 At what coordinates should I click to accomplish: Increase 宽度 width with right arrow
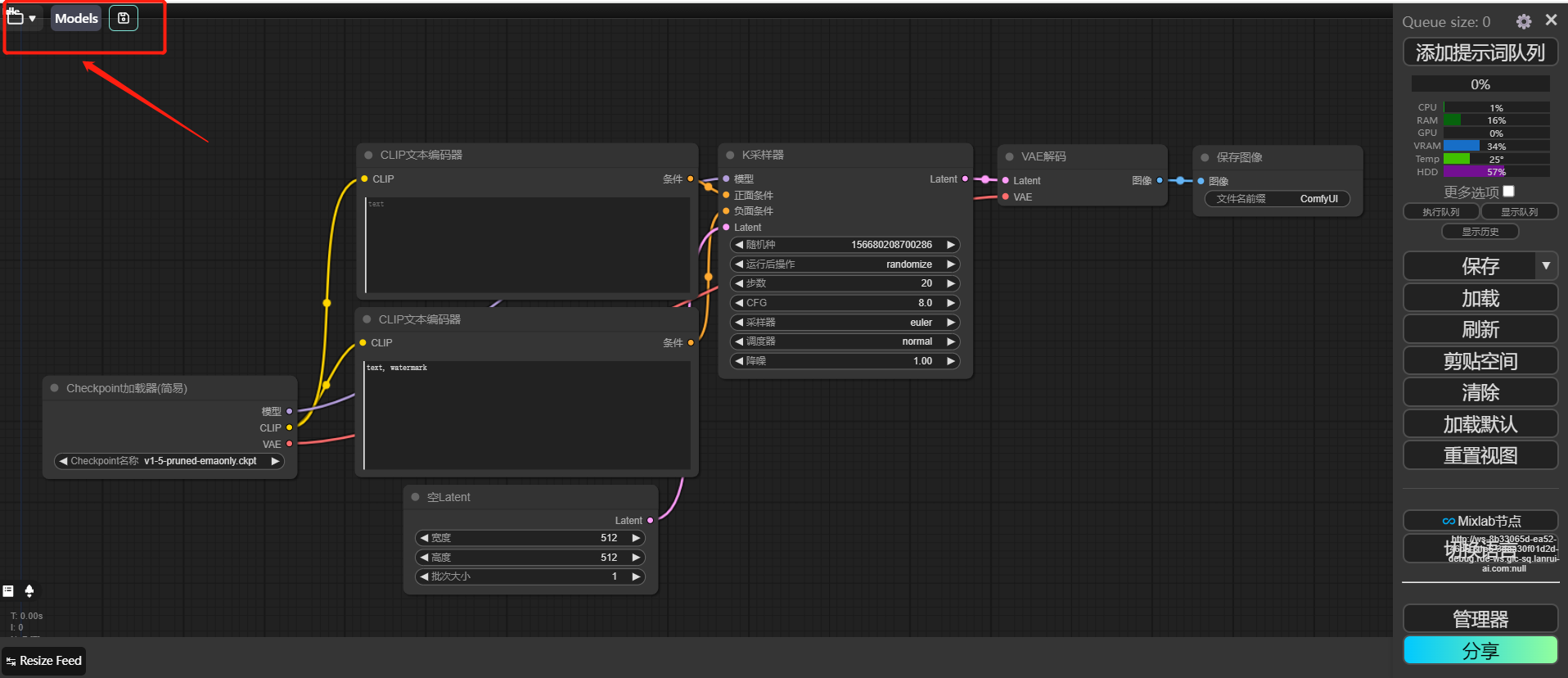click(636, 538)
